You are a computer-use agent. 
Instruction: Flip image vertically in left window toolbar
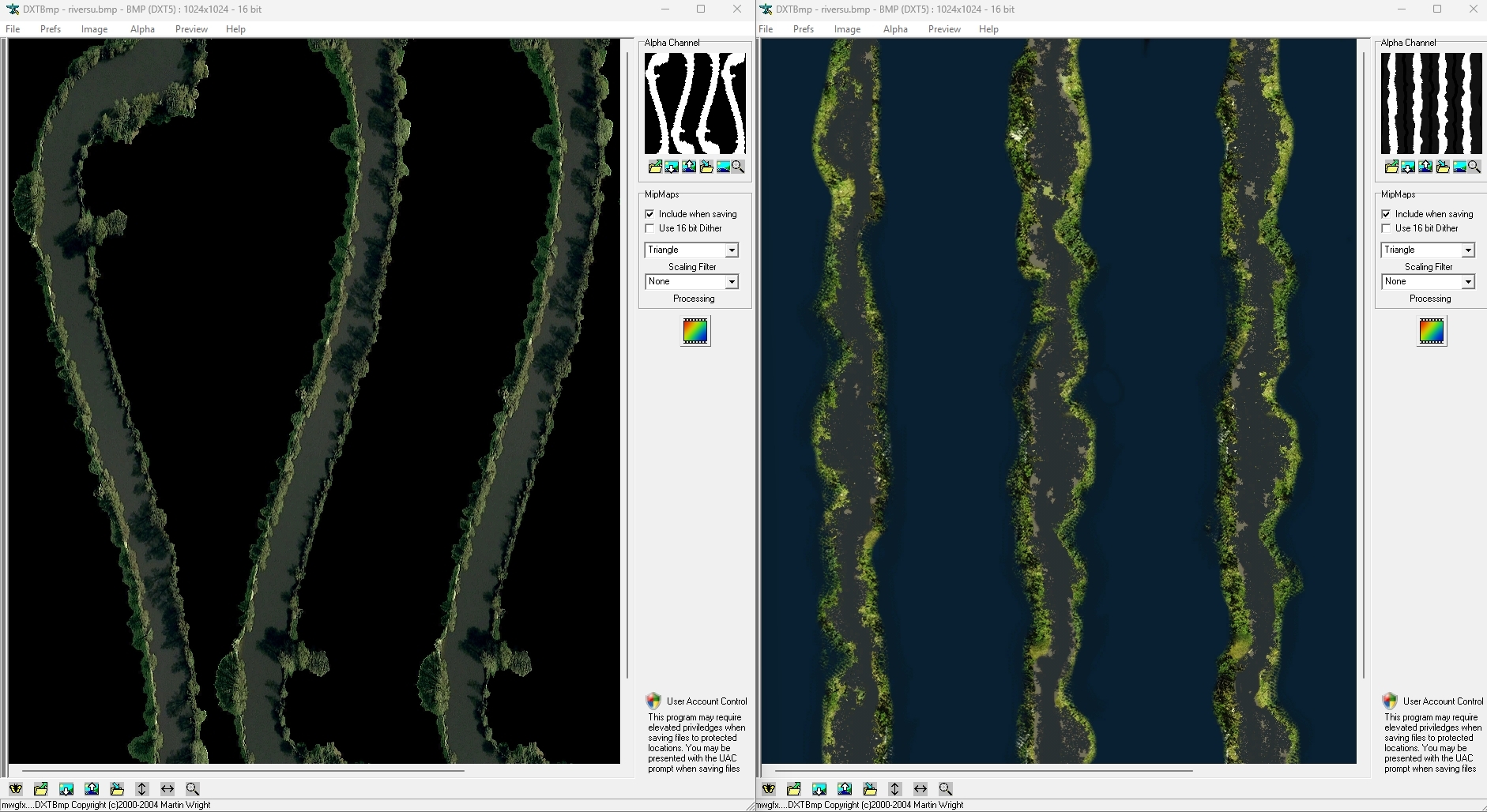[x=142, y=788]
